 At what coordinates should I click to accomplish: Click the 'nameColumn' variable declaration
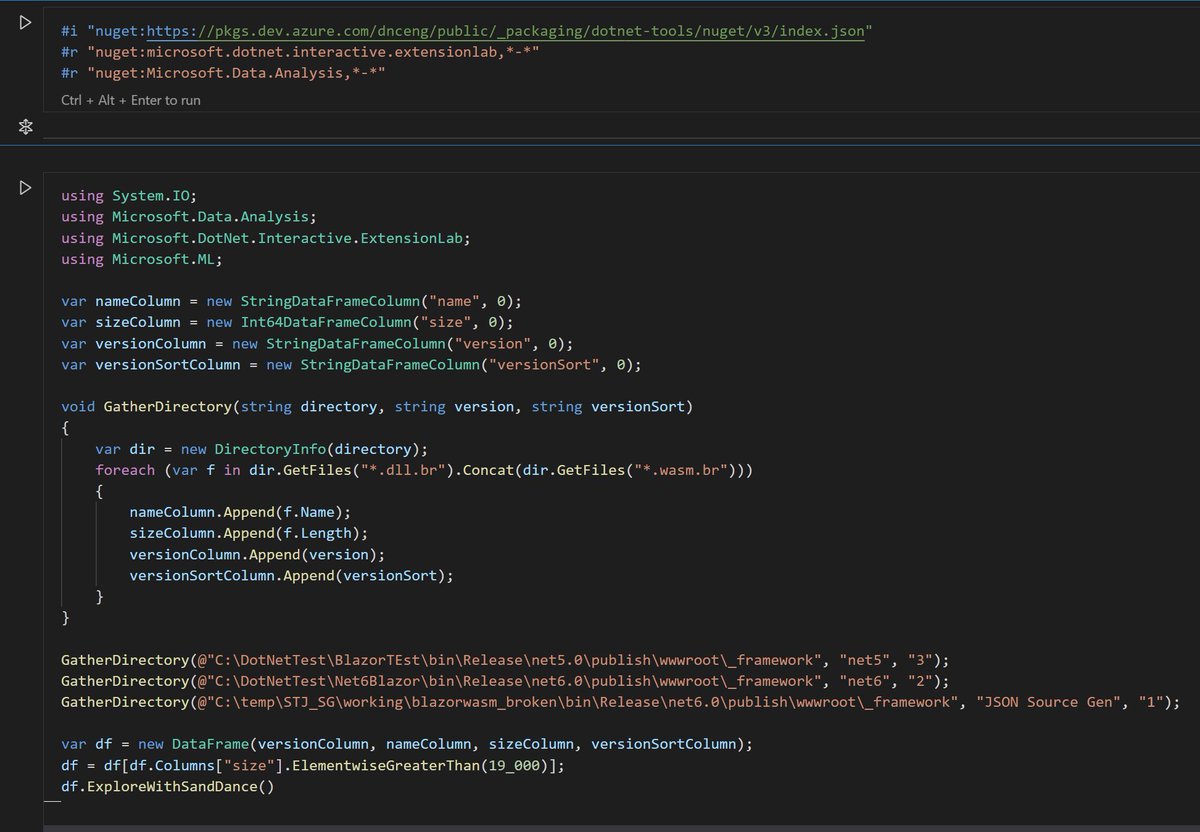click(138, 301)
